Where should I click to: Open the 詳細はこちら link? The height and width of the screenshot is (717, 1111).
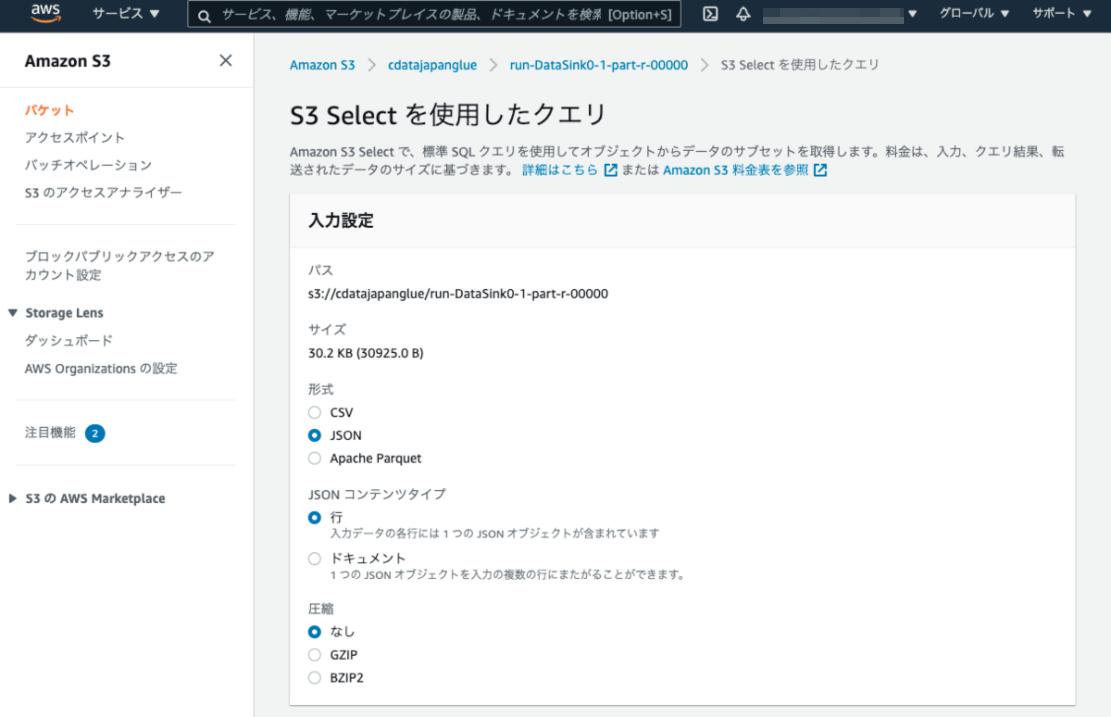tap(560, 170)
